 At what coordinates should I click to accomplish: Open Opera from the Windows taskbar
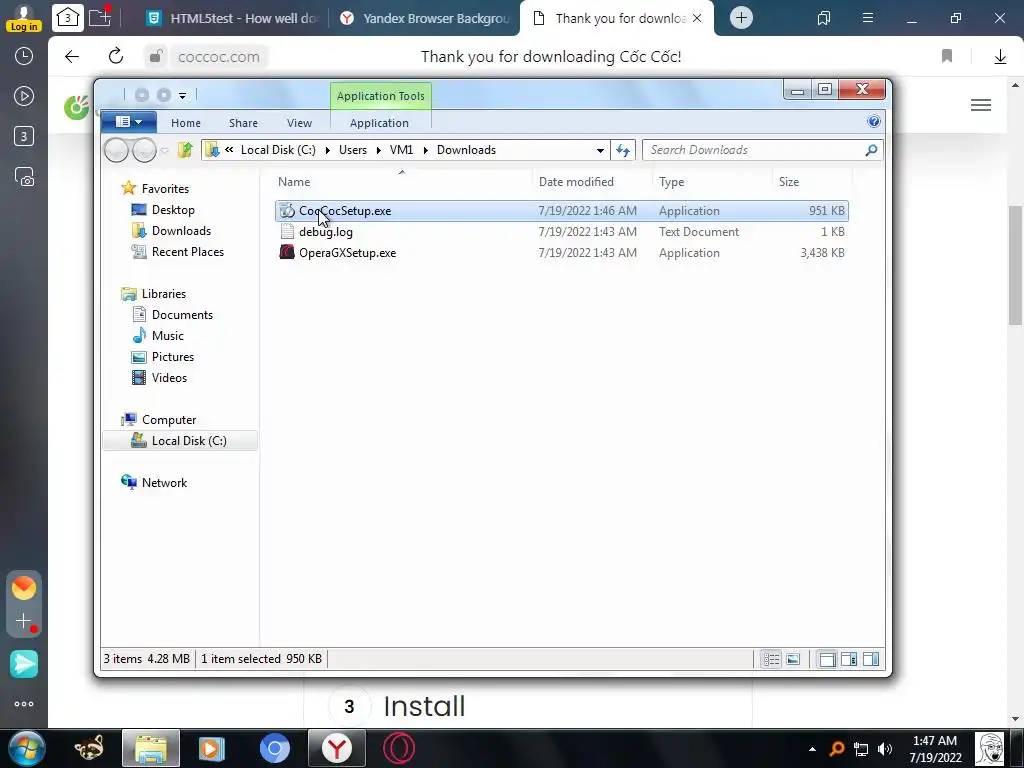[398, 748]
